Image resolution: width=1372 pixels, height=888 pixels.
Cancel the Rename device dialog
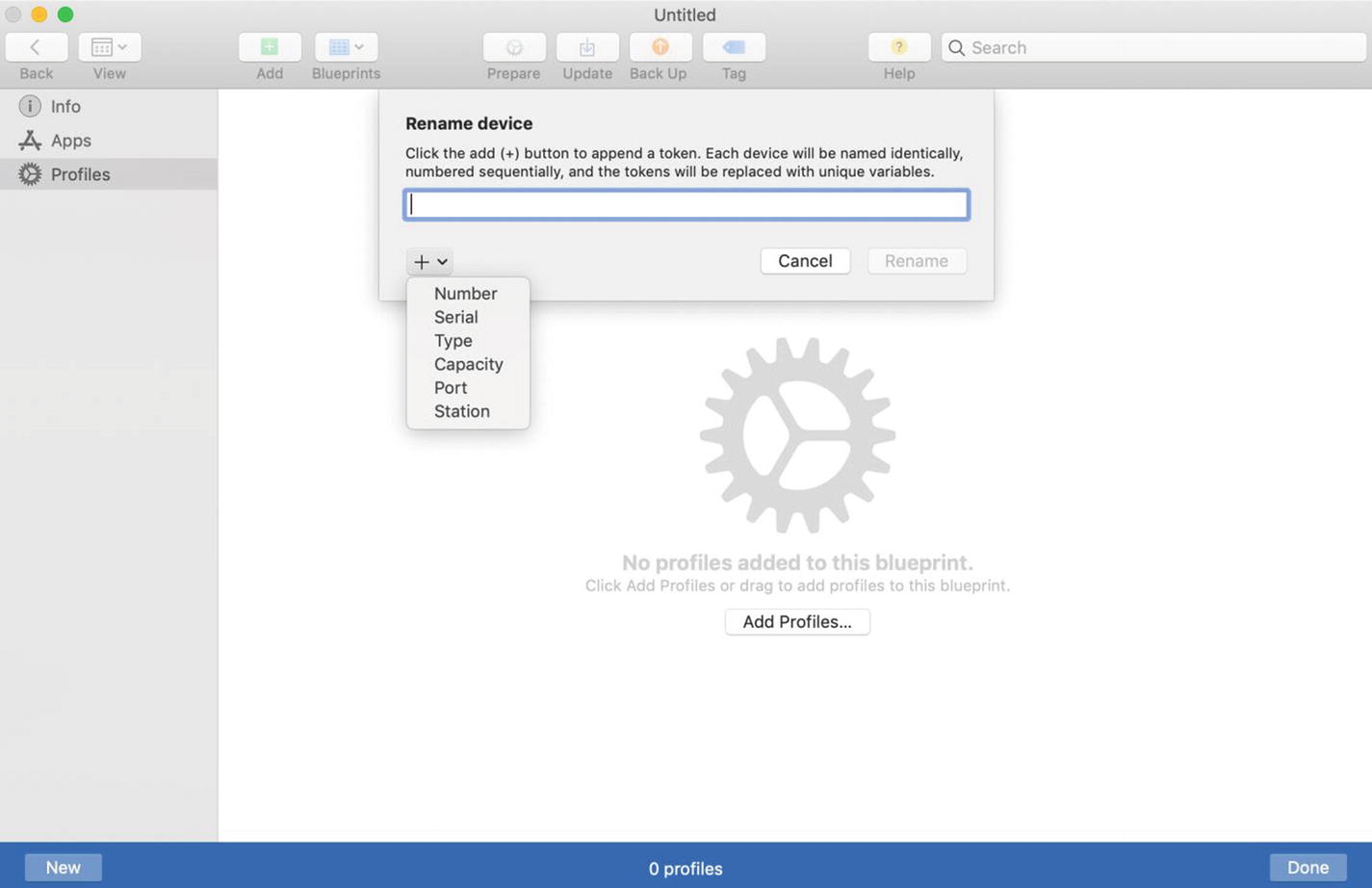(x=805, y=261)
